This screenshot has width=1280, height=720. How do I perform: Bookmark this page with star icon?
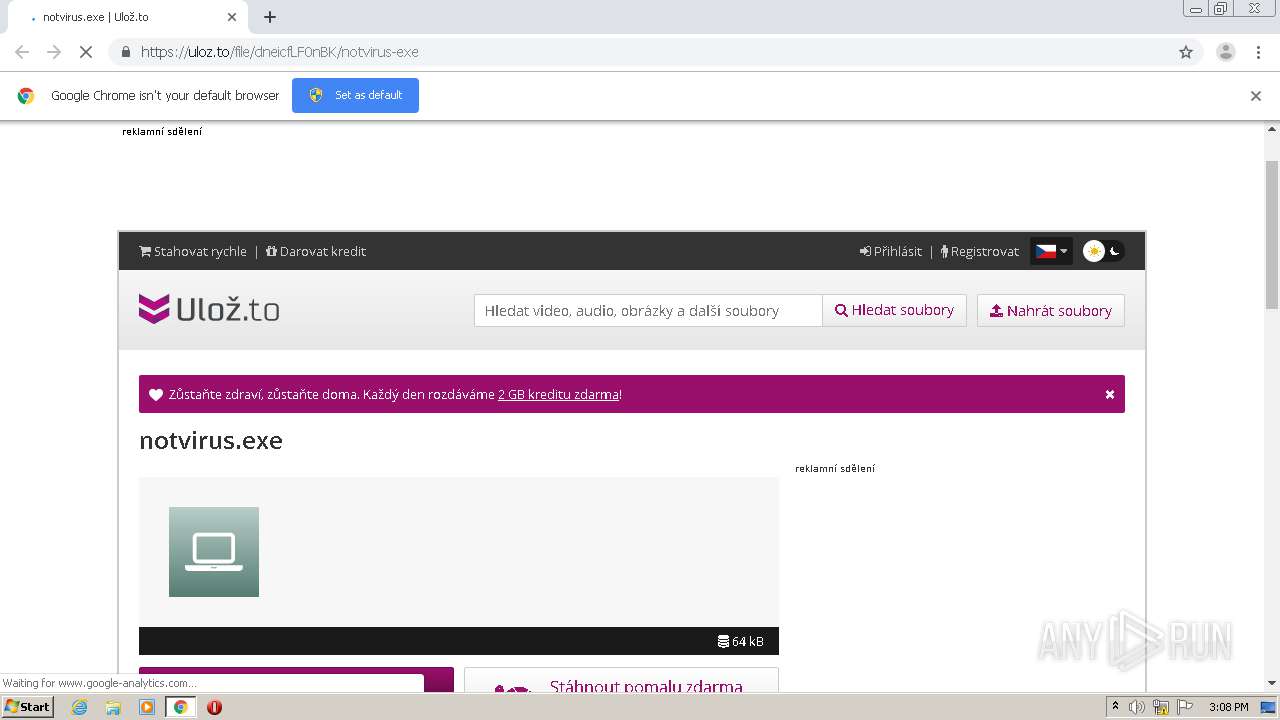1186,52
